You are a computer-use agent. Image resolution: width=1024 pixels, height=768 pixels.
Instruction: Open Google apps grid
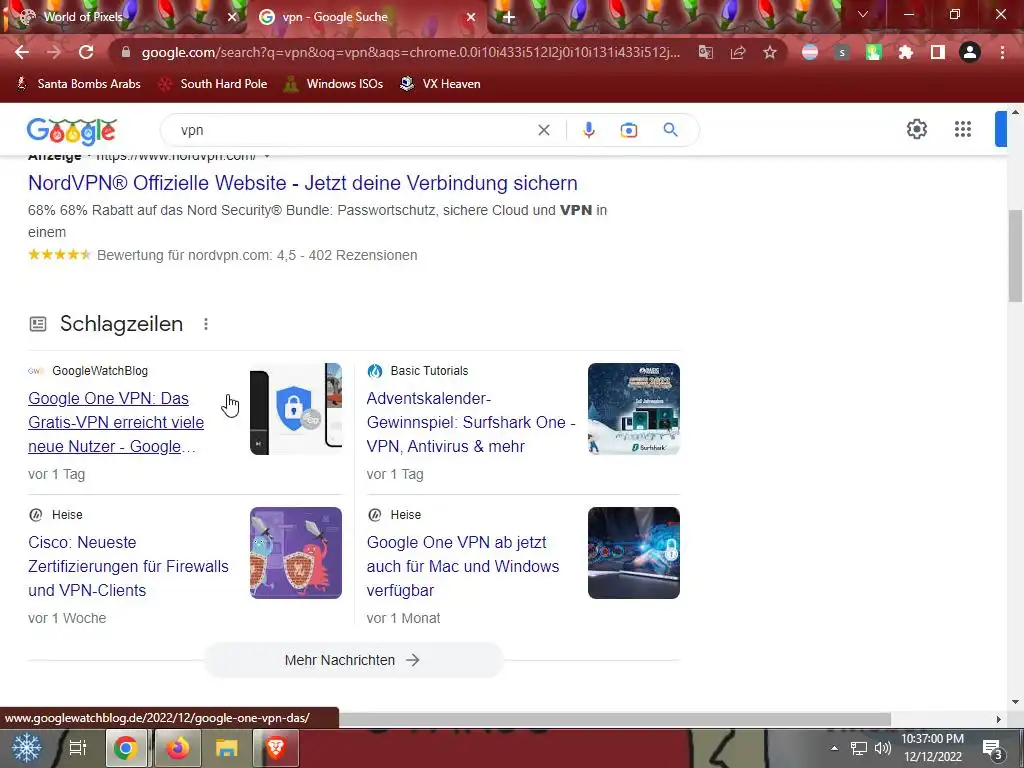point(963,129)
